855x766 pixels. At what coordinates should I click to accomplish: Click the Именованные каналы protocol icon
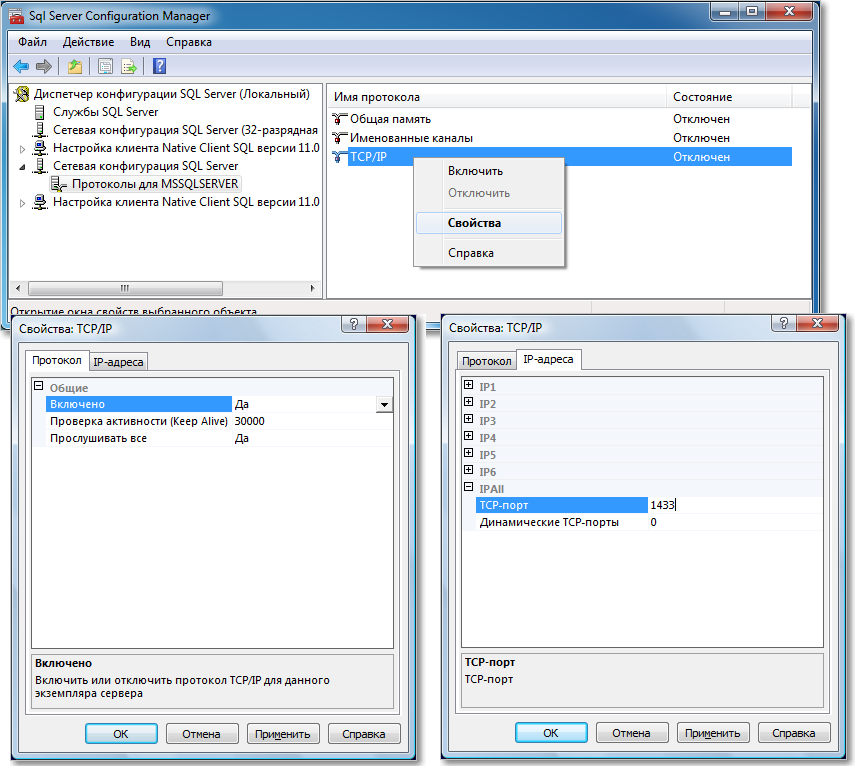[x=339, y=138]
